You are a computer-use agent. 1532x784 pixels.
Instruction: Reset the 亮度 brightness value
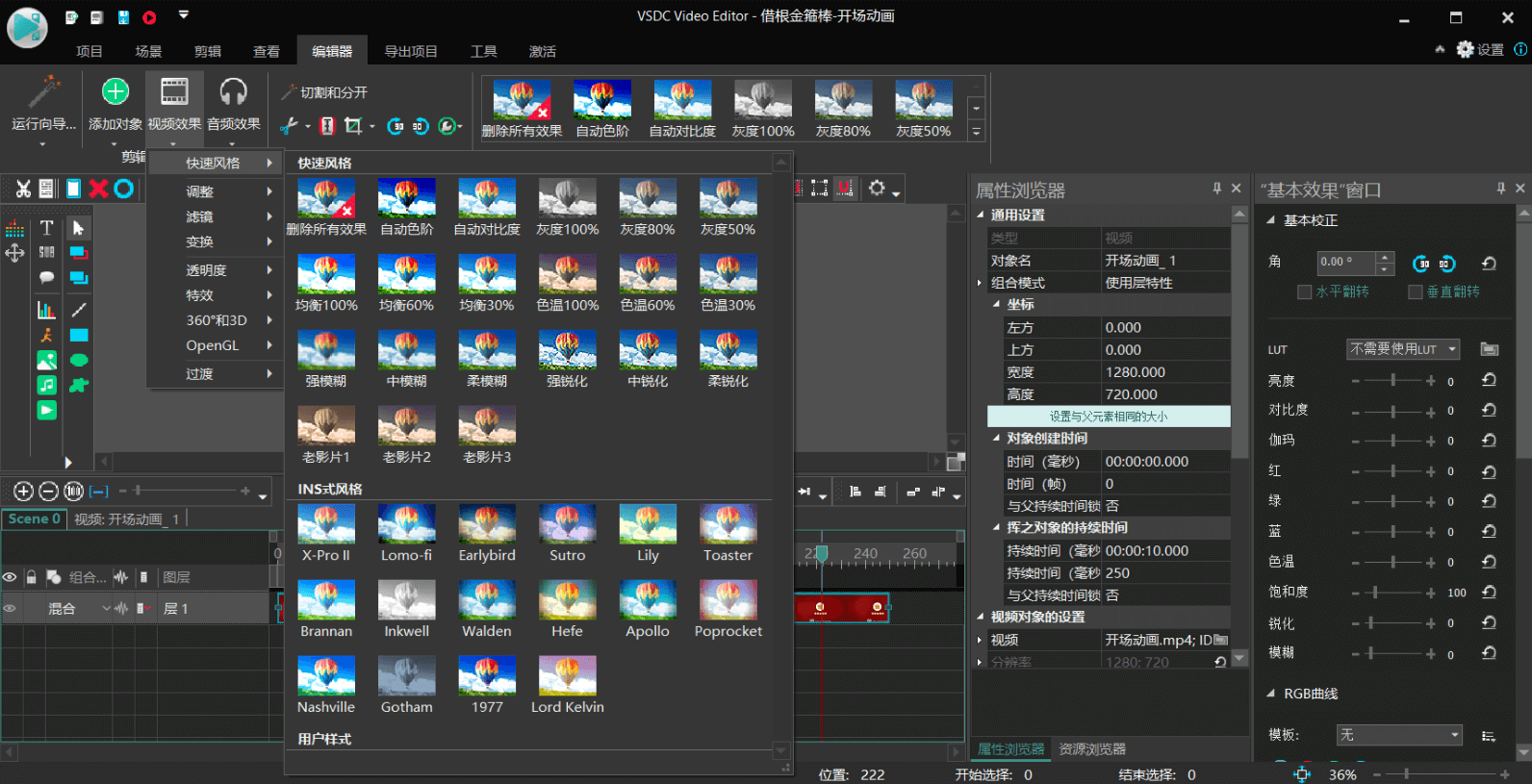point(1489,380)
